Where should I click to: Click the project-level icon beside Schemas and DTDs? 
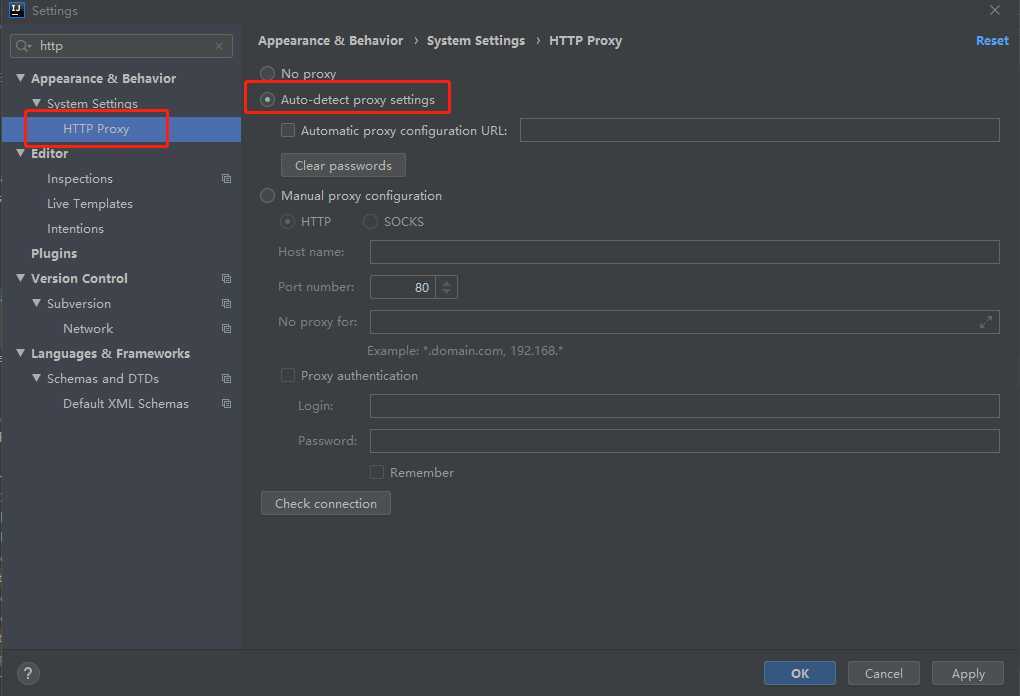tap(226, 379)
